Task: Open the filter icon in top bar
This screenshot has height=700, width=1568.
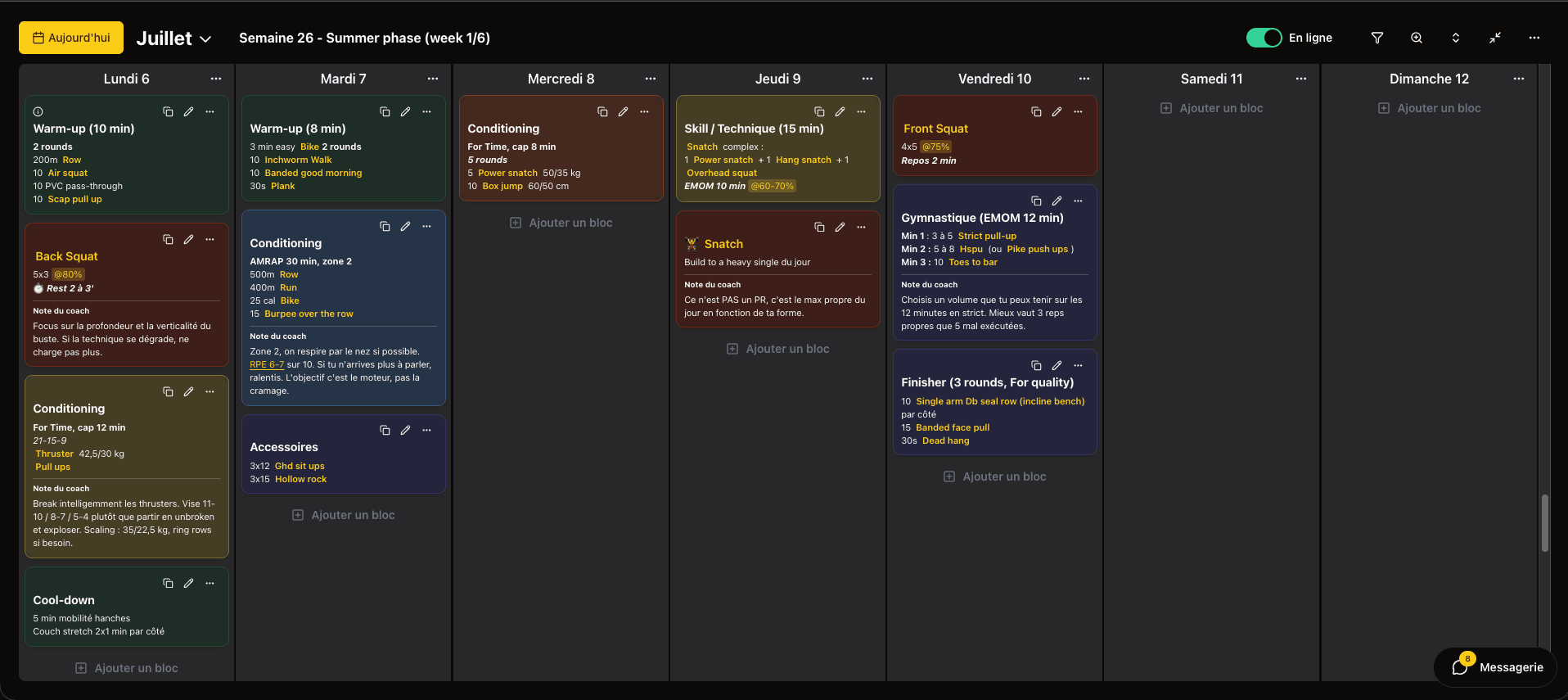Action: click(1377, 38)
